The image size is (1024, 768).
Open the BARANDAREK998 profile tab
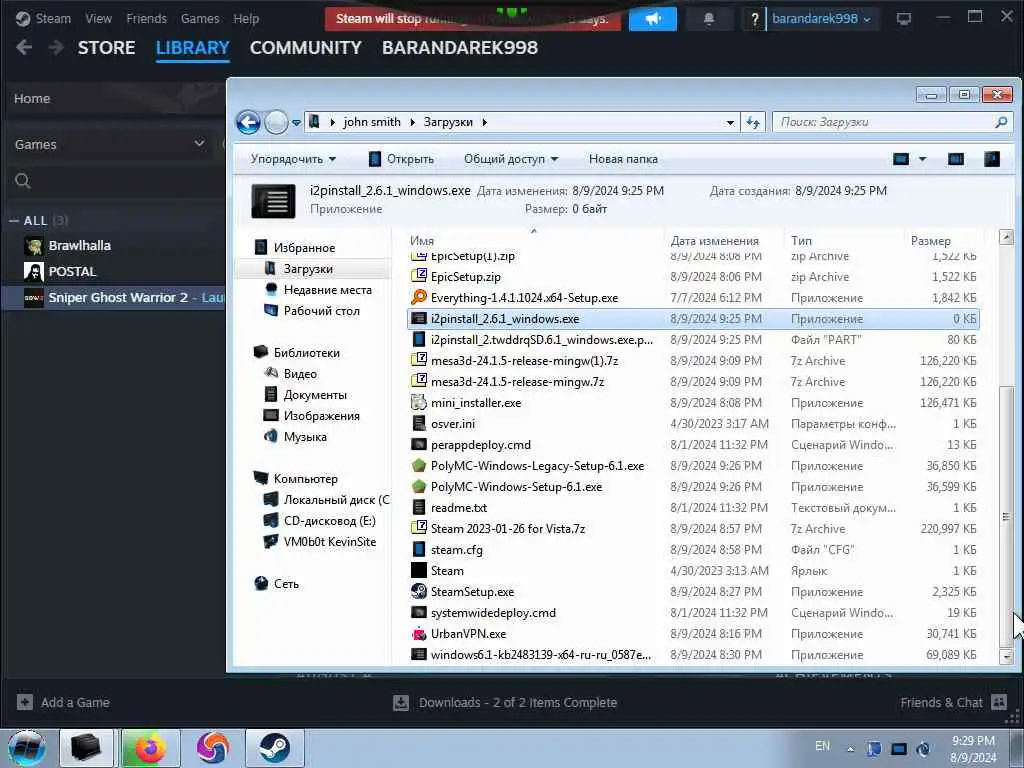click(460, 48)
